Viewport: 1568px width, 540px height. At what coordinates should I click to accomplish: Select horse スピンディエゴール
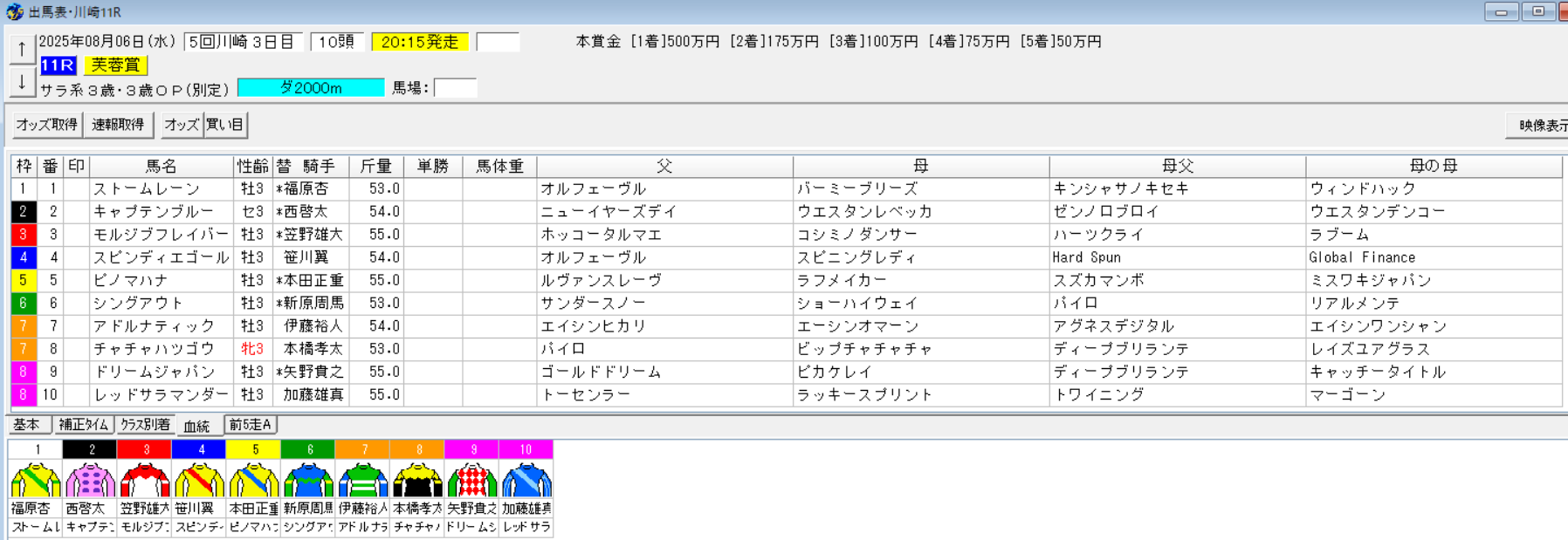[161, 257]
